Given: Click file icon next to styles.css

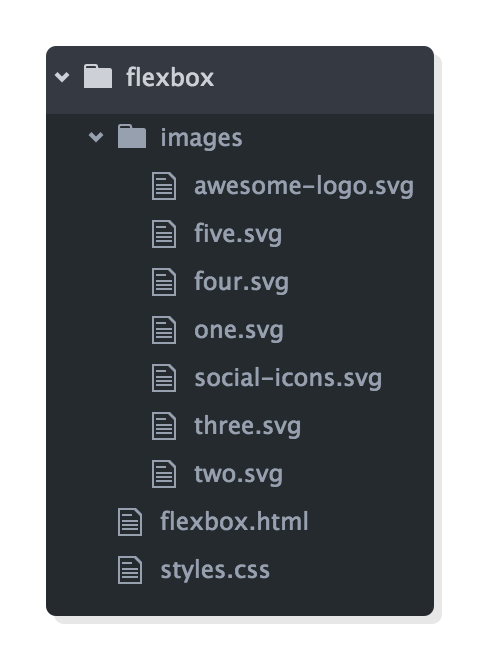Looking at the screenshot, I should coord(130,570).
